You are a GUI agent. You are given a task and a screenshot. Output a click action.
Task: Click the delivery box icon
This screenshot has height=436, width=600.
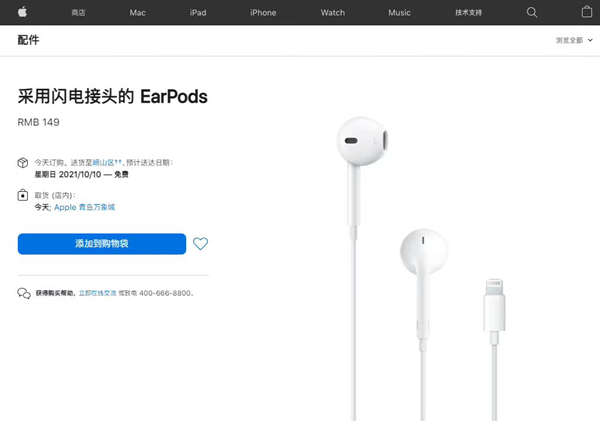23,163
